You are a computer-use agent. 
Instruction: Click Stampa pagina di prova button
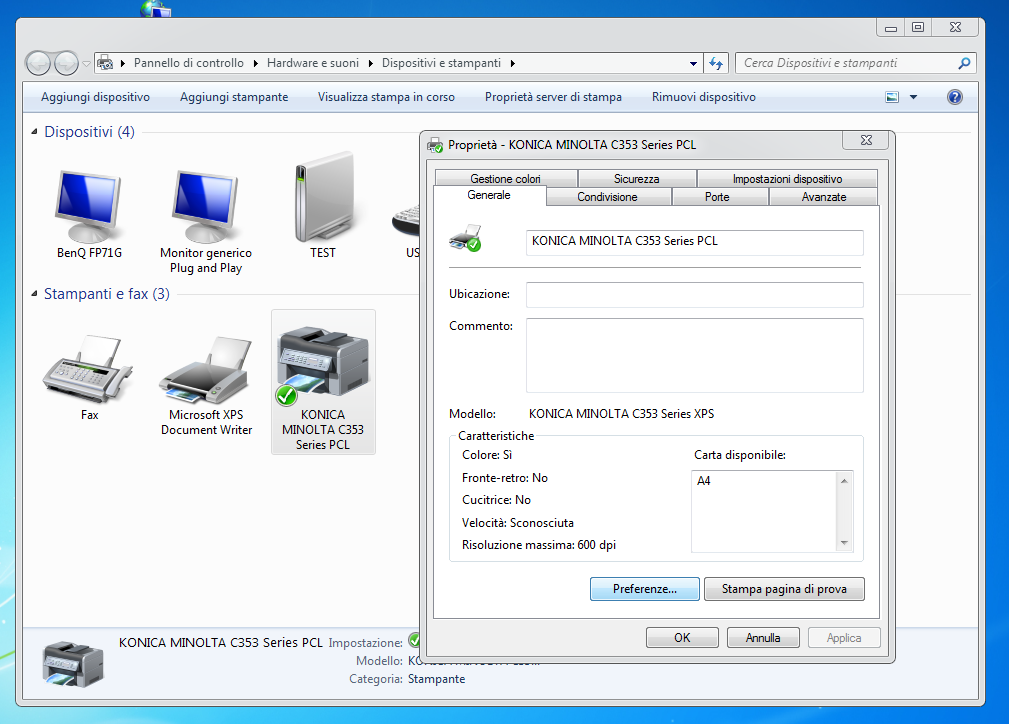tap(784, 589)
